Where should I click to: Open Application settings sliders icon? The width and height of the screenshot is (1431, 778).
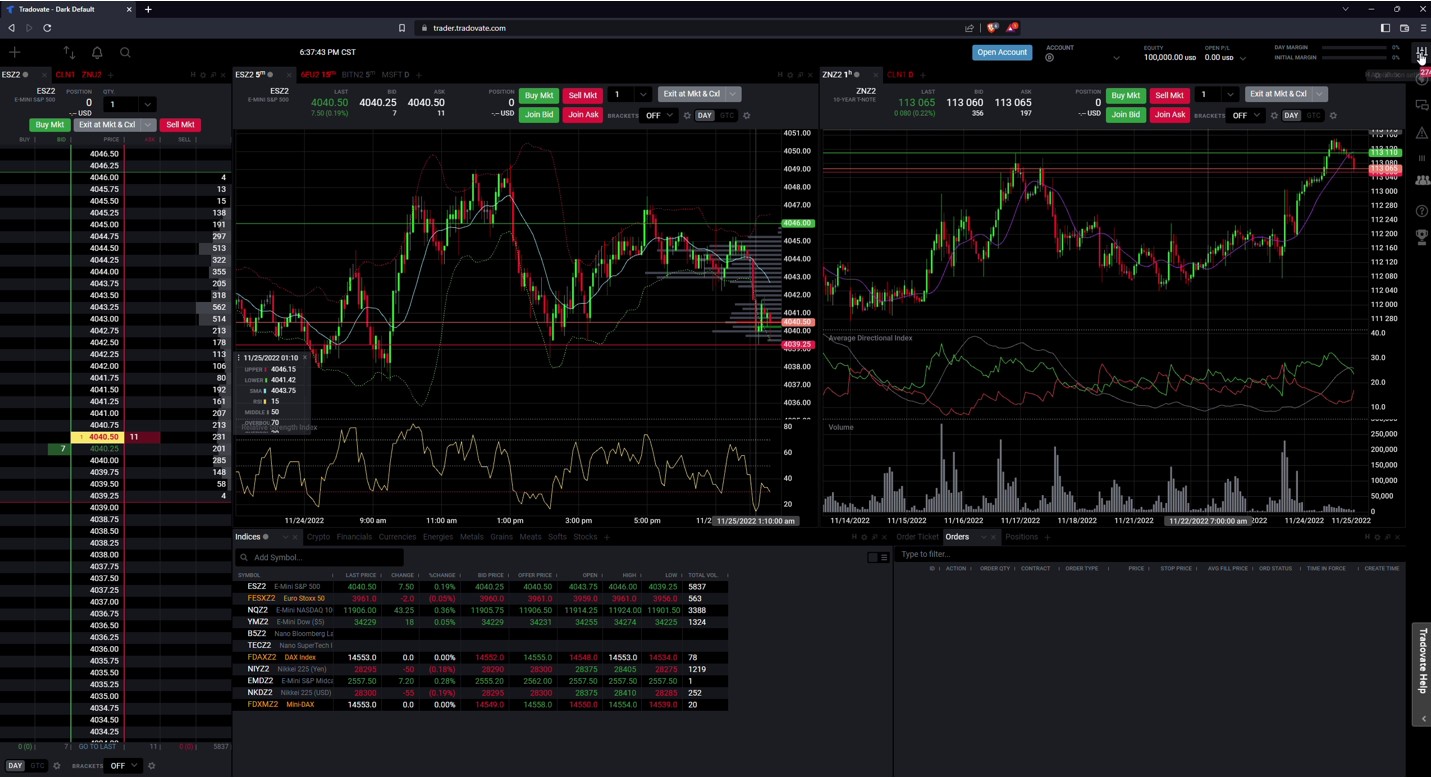click(1421, 52)
